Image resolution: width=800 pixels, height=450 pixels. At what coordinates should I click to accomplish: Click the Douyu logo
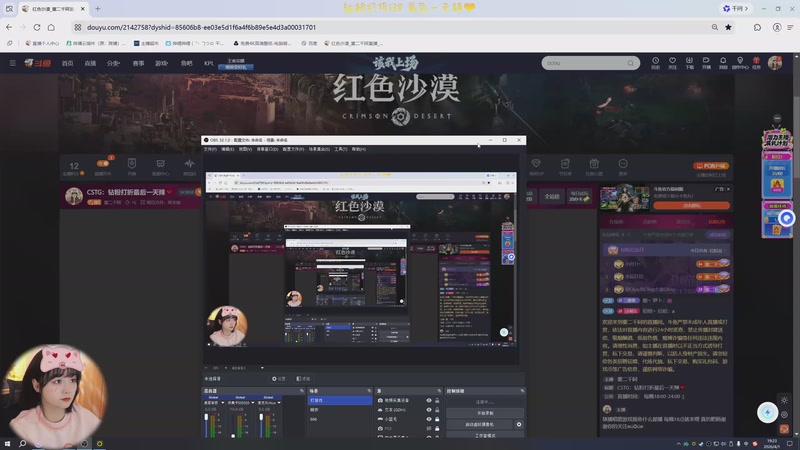38,63
